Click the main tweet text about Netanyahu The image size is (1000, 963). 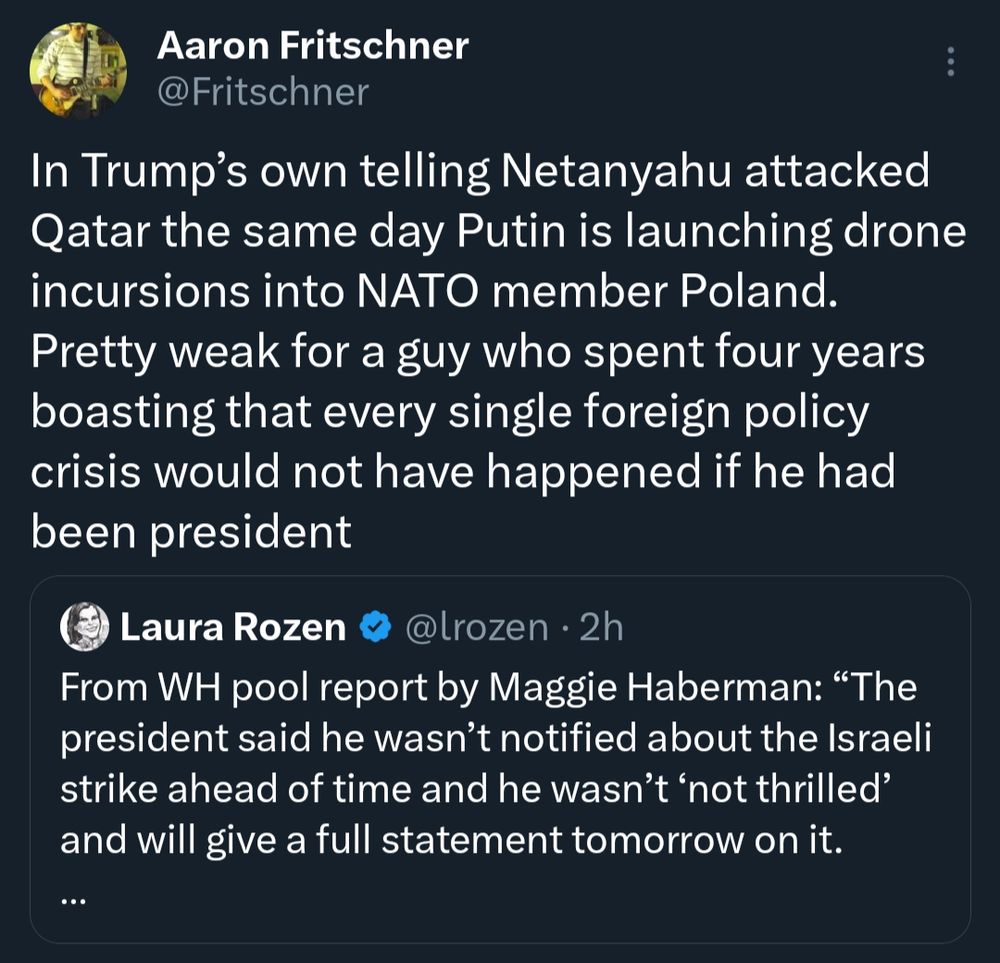(497, 350)
